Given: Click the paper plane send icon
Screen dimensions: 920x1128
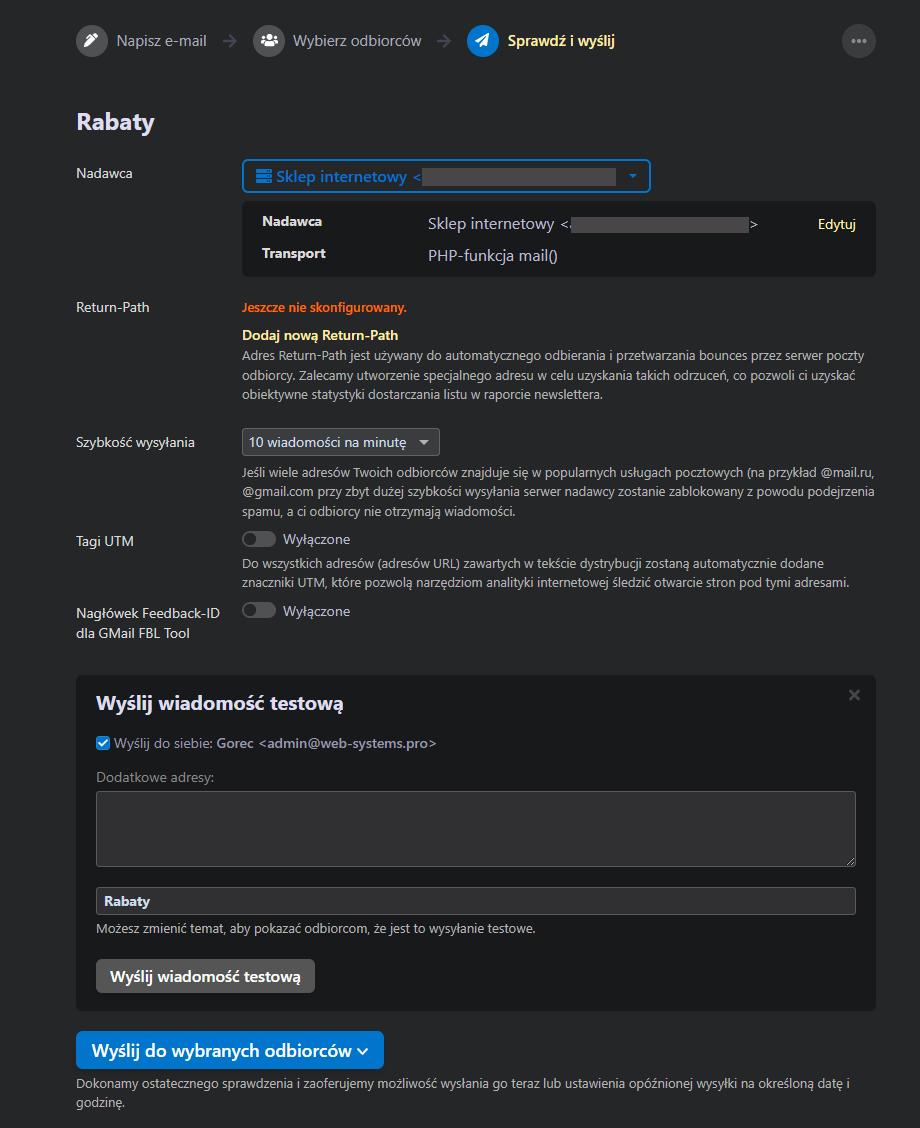Looking at the screenshot, I should (483, 41).
